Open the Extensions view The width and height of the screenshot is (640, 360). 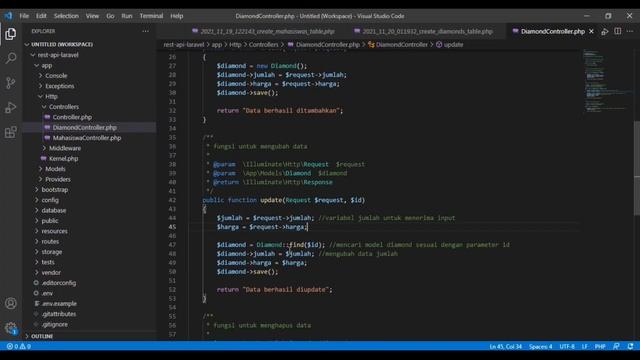(x=11, y=132)
